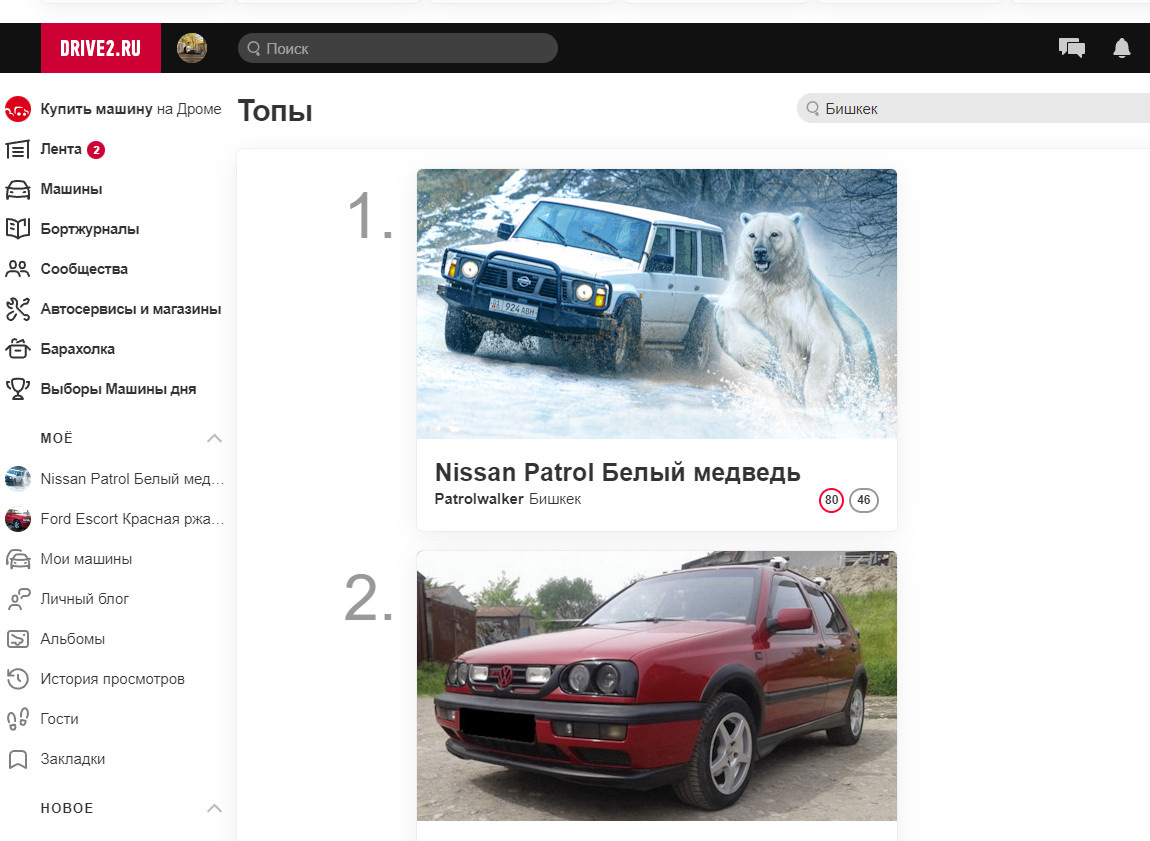Open История просмотров link

pos(112,679)
